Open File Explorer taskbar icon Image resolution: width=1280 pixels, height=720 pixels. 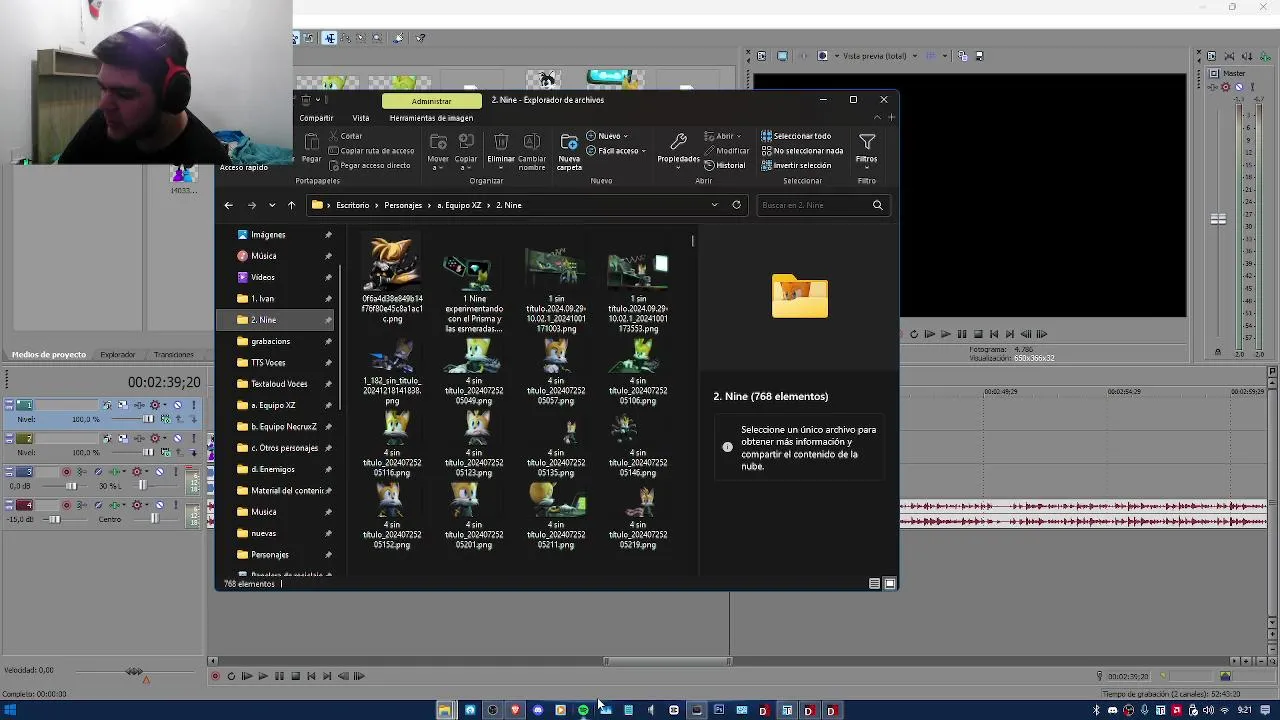coord(445,711)
